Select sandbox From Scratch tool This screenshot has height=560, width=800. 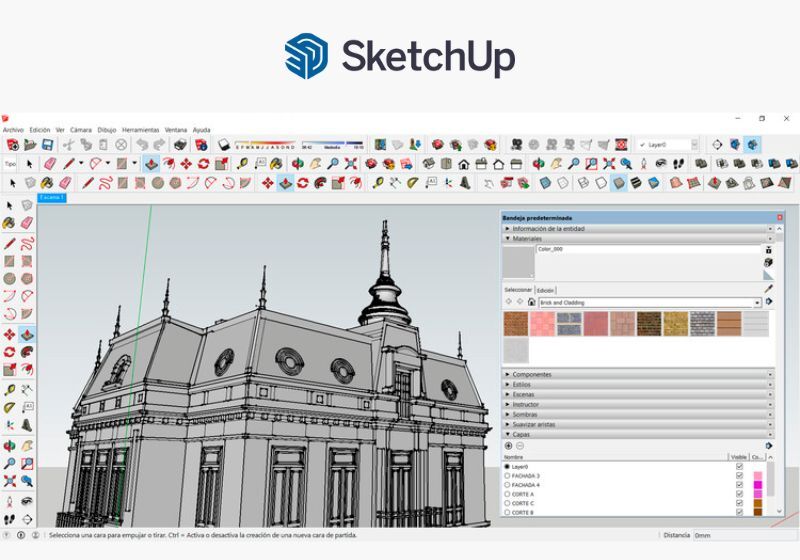click(x=693, y=183)
